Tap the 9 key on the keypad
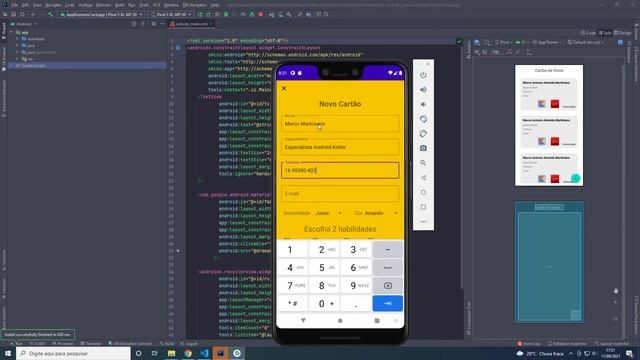This screenshot has width=640, height=360. pyautogui.click(x=356, y=285)
